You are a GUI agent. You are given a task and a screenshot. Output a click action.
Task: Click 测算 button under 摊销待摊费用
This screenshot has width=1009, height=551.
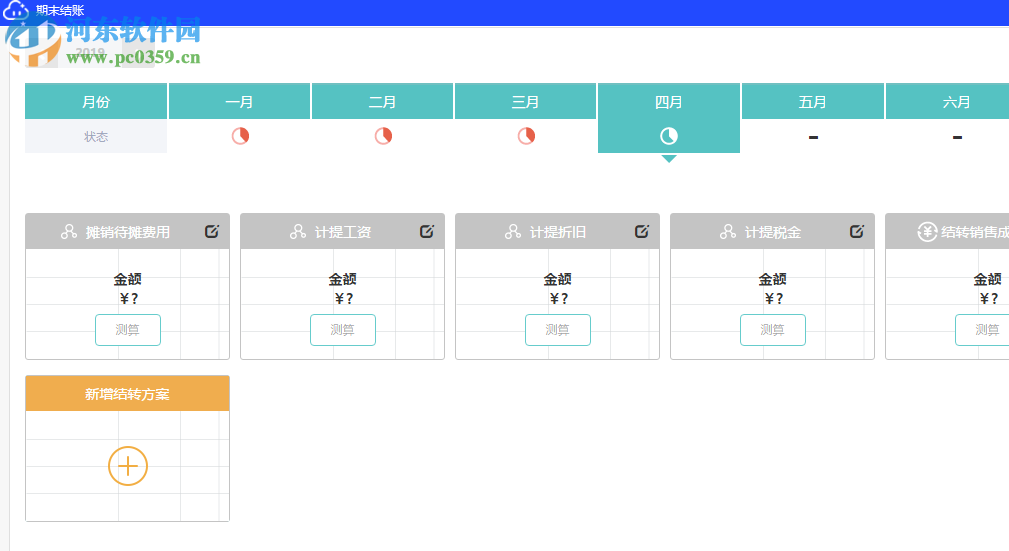[x=128, y=330]
